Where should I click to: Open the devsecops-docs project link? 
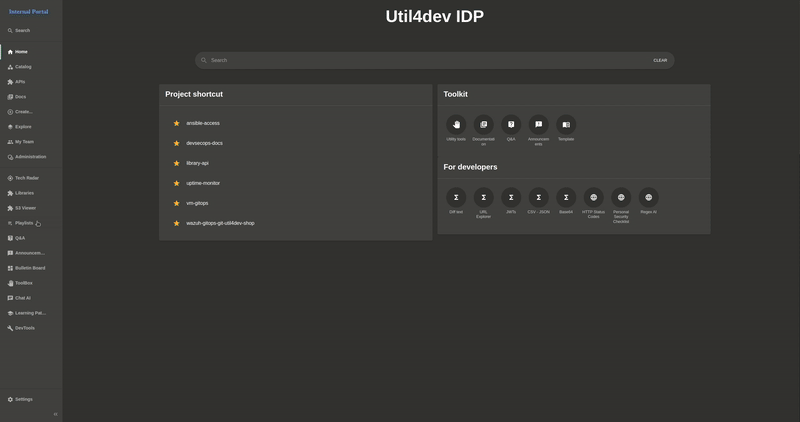(204, 143)
